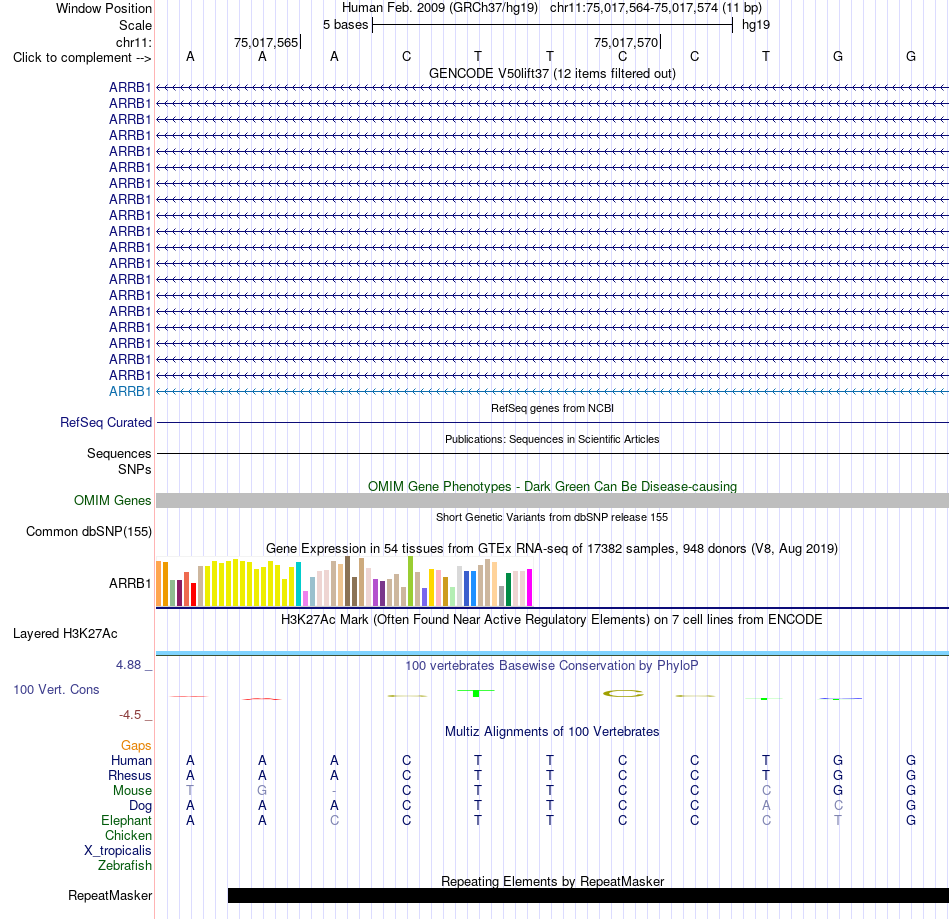Click the X_tropicalis alignment row label
Image resolution: width=950 pixels, height=919 pixels.
(x=118, y=851)
